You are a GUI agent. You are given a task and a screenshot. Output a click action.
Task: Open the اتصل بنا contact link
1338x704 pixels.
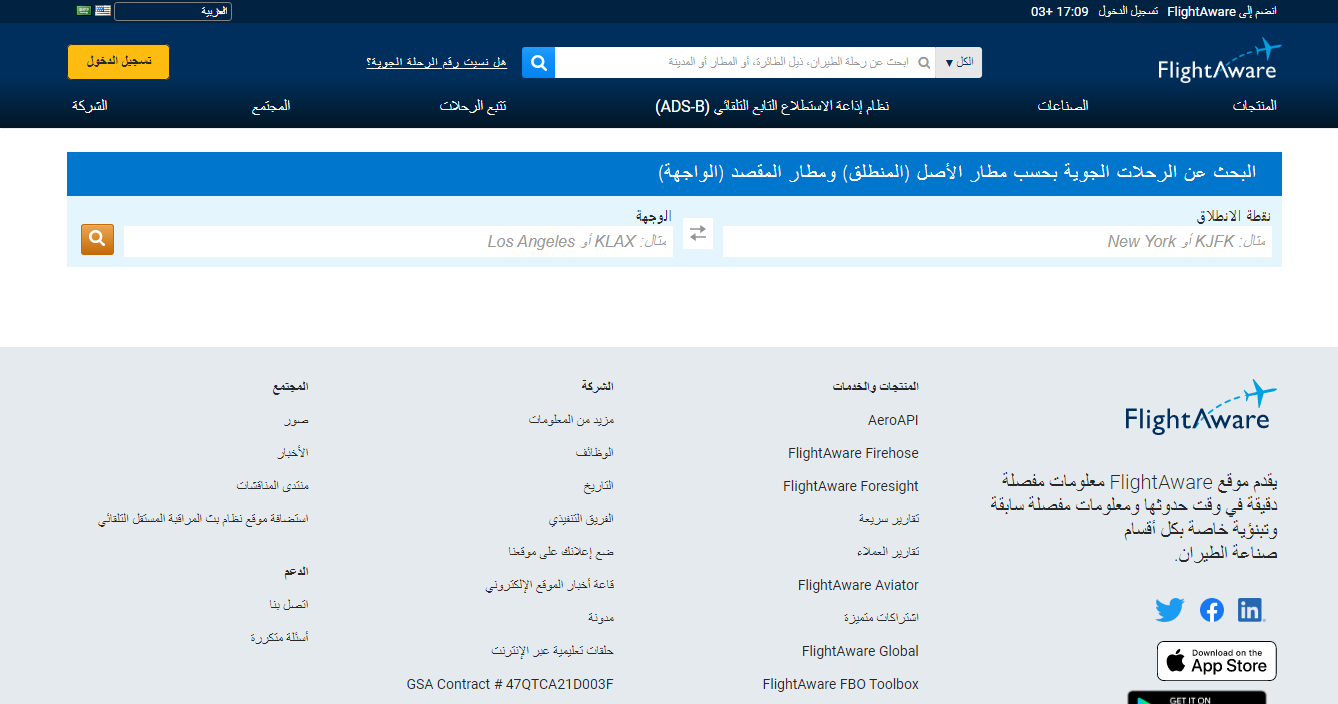pos(288,605)
